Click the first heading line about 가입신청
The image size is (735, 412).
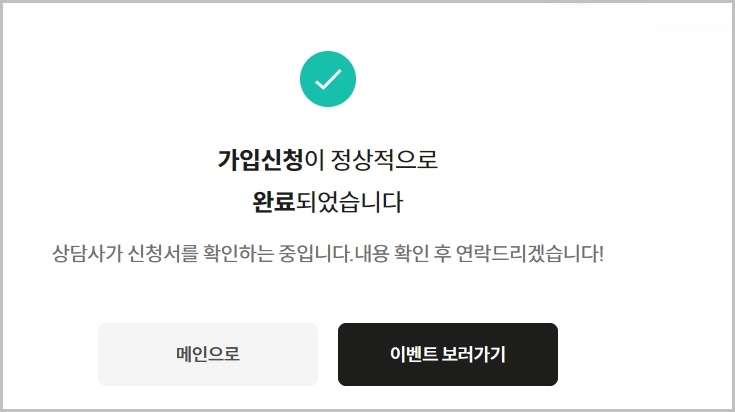[328, 160]
